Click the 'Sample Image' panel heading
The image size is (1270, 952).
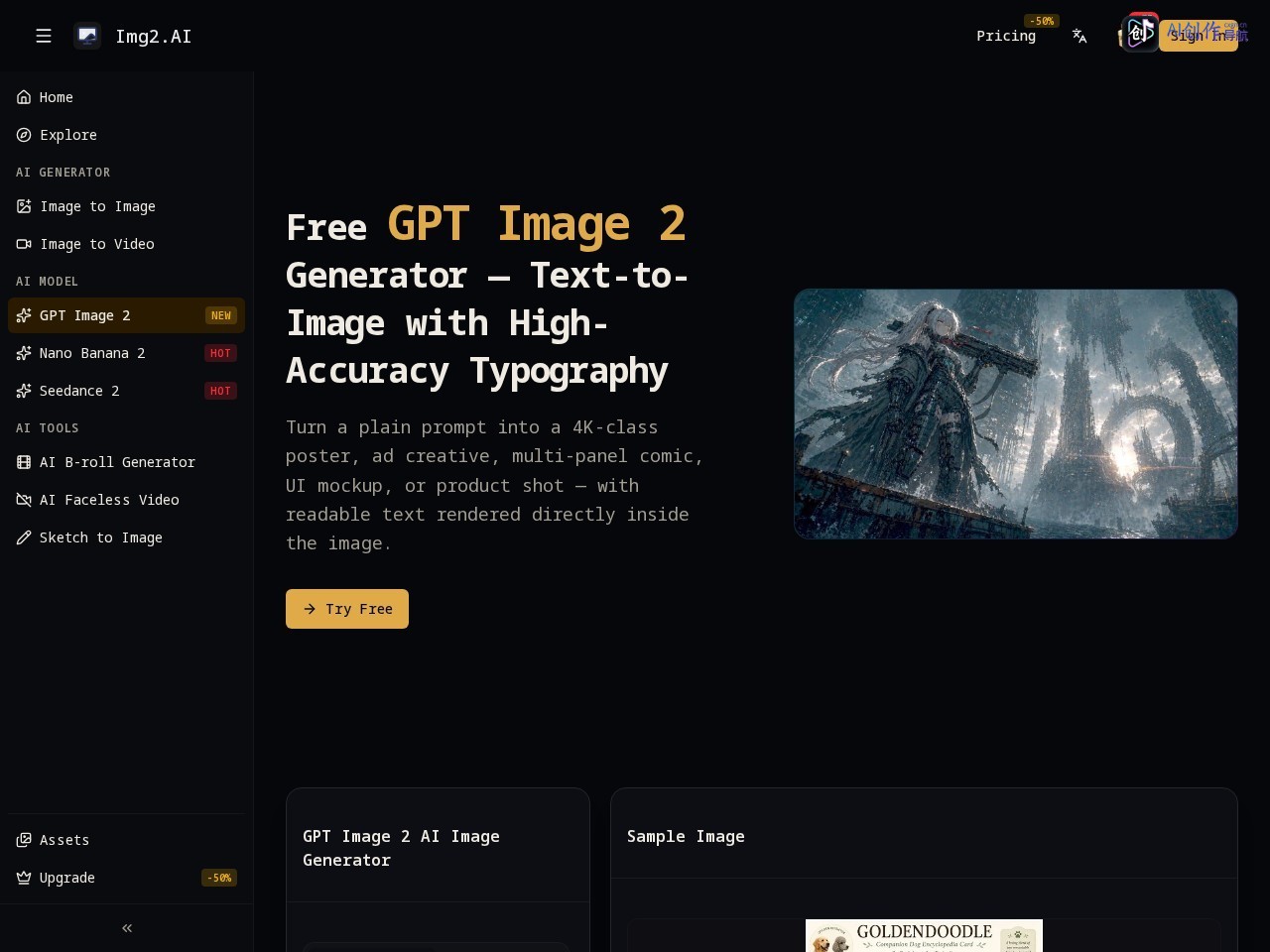tap(686, 836)
